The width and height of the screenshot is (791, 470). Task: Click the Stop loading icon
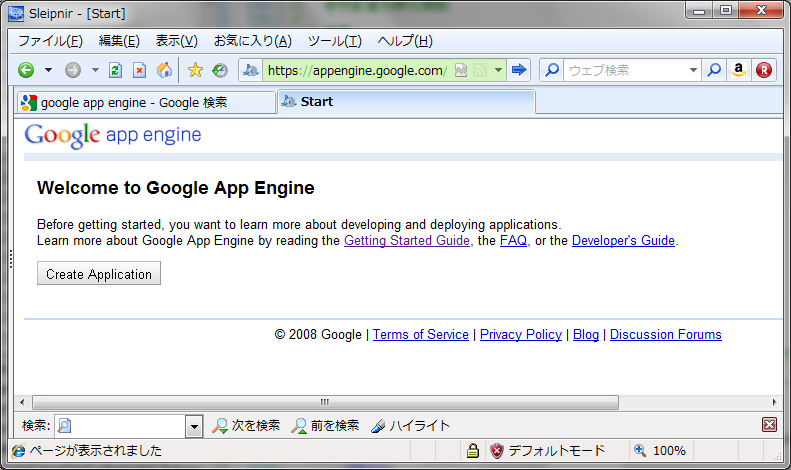140,70
